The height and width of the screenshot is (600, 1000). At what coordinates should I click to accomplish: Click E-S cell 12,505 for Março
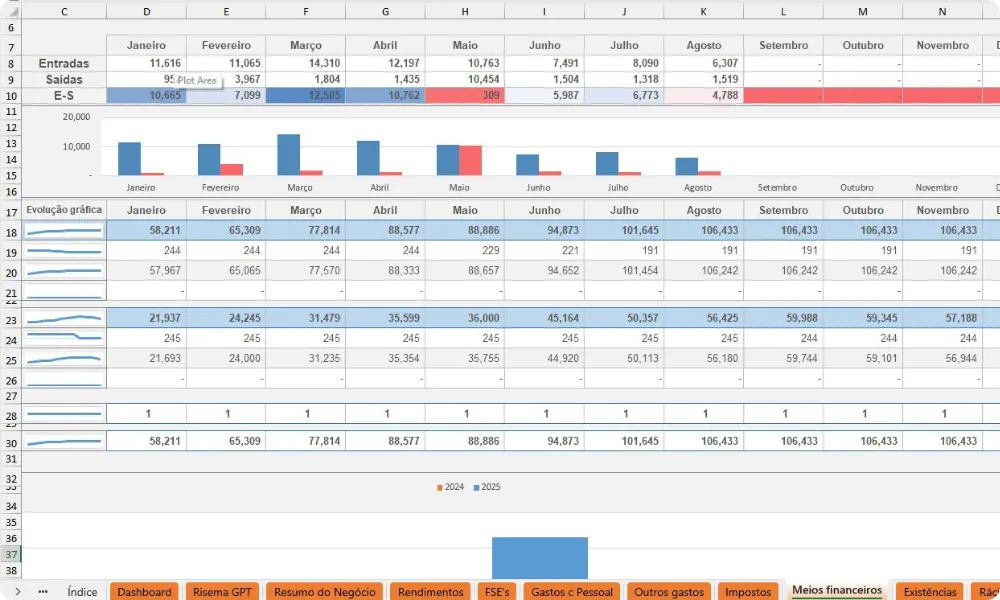(305, 95)
